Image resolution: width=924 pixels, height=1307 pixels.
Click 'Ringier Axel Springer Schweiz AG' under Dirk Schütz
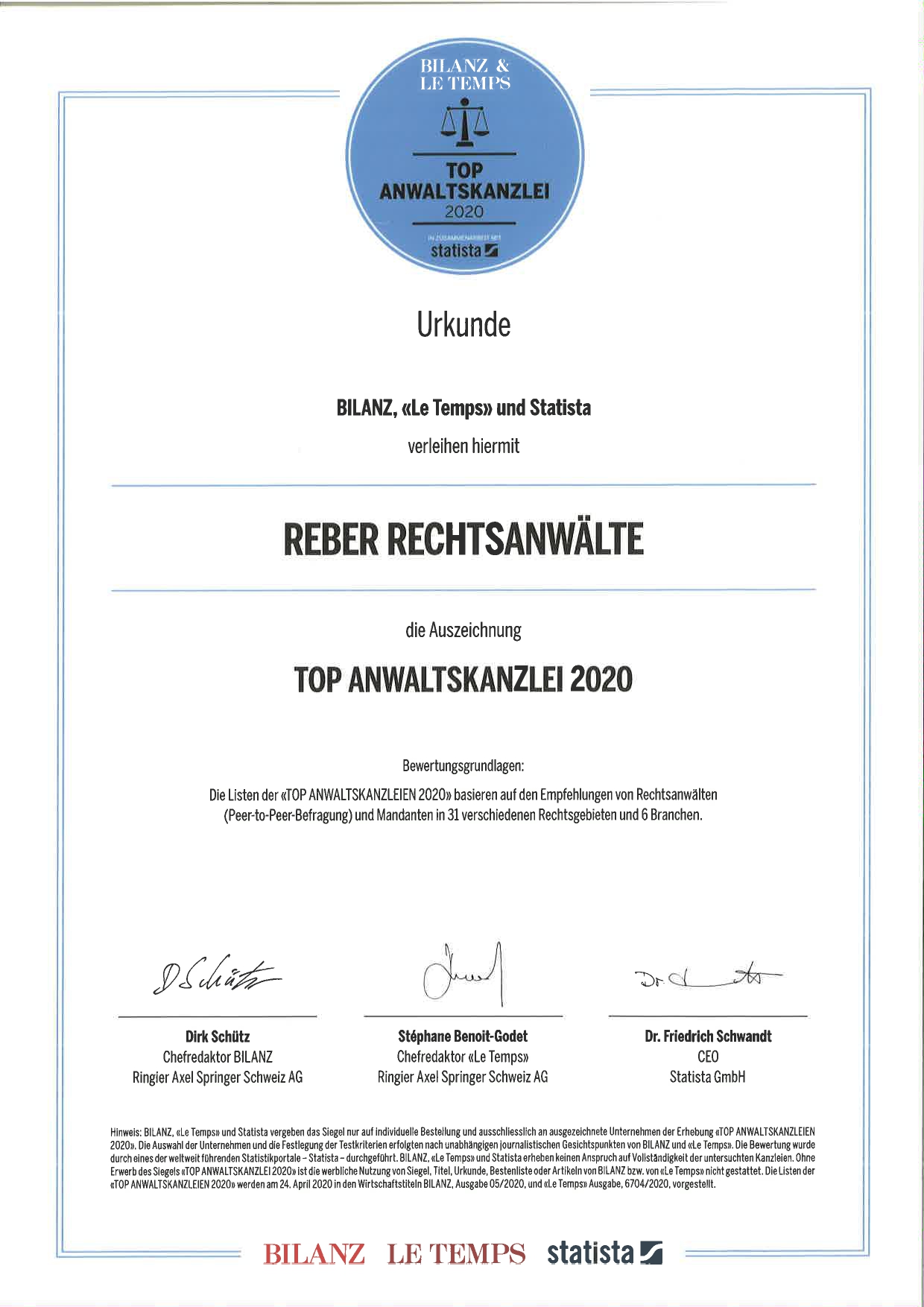(x=218, y=1077)
